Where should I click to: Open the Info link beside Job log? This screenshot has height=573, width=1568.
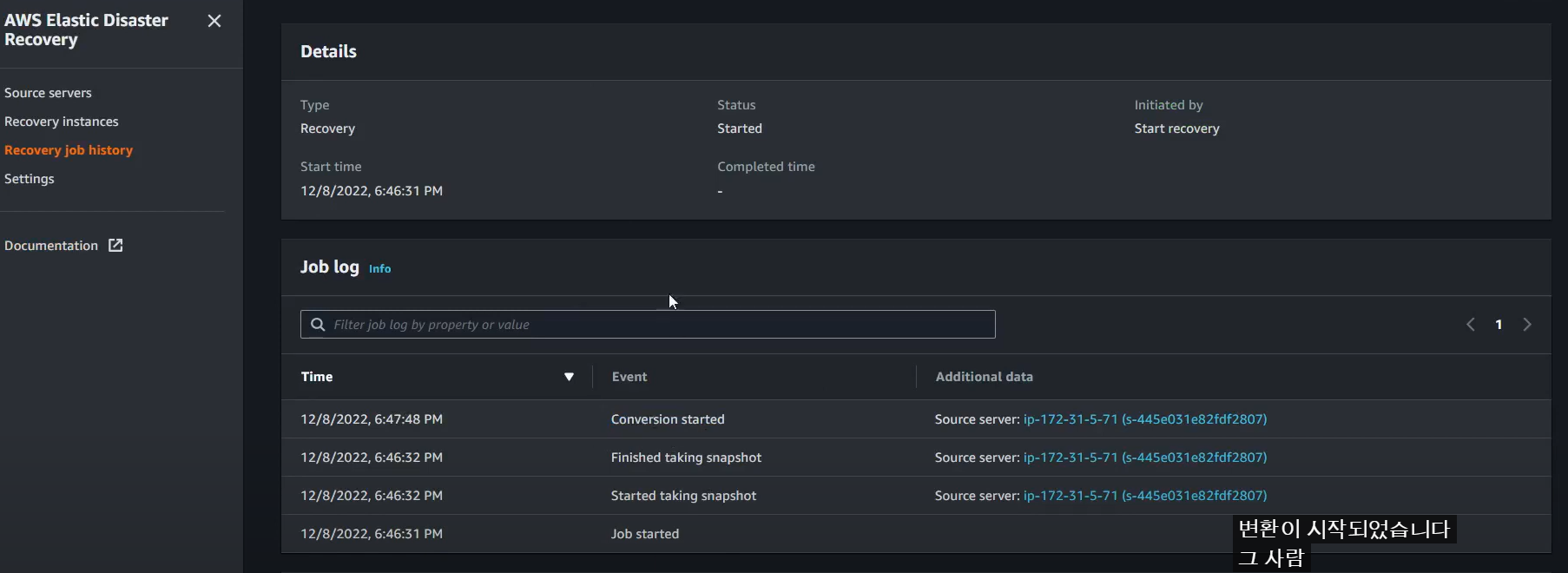coord(379,269)
